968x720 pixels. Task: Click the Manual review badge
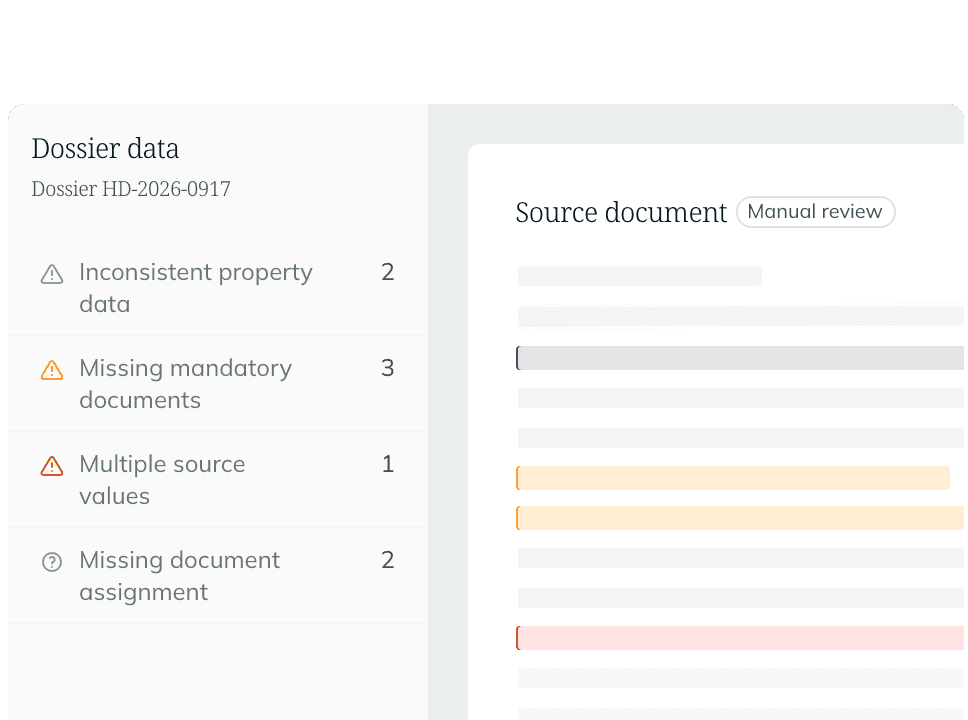[815, 212]
